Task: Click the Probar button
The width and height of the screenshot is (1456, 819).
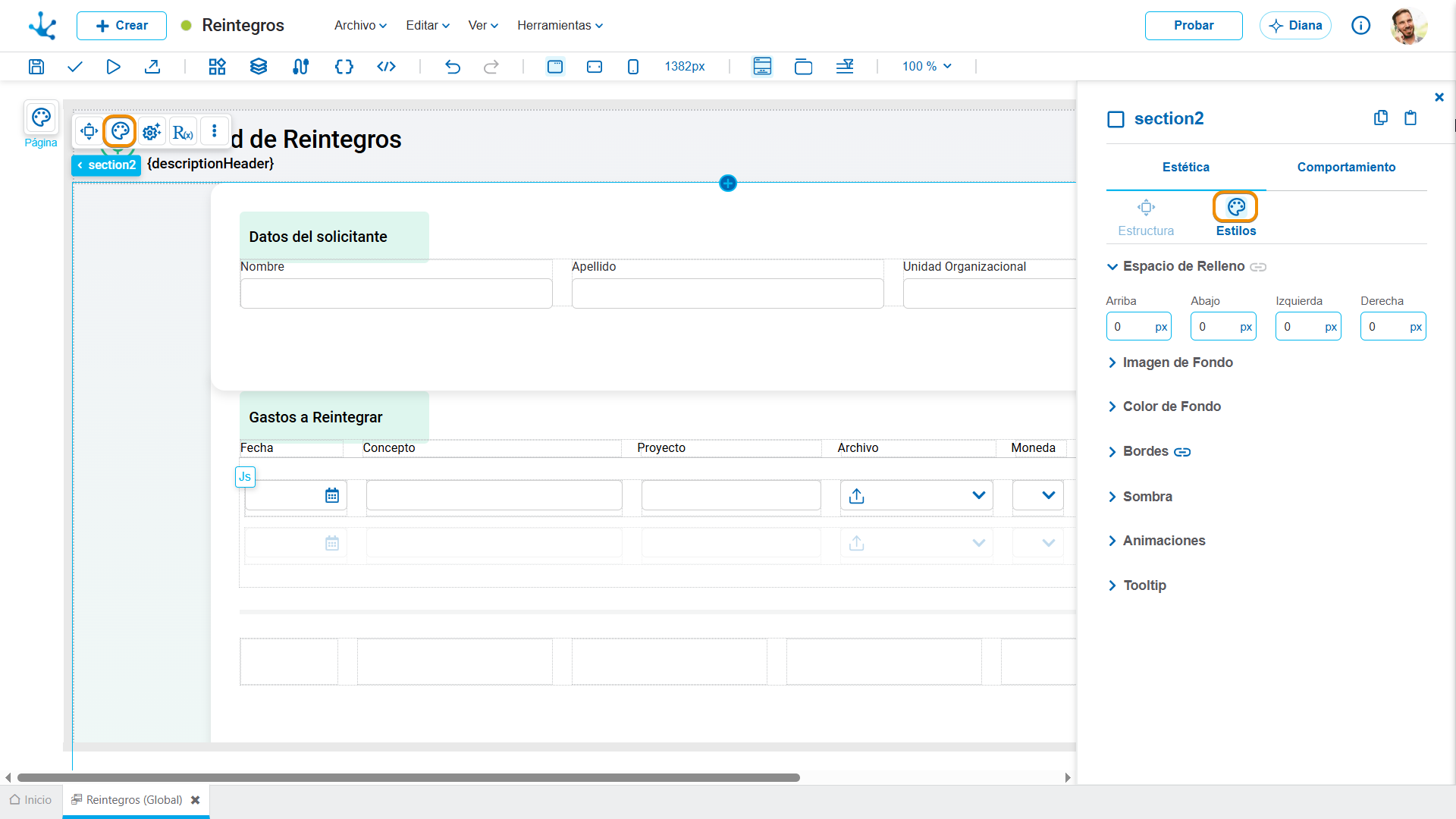Action: 1194,25
